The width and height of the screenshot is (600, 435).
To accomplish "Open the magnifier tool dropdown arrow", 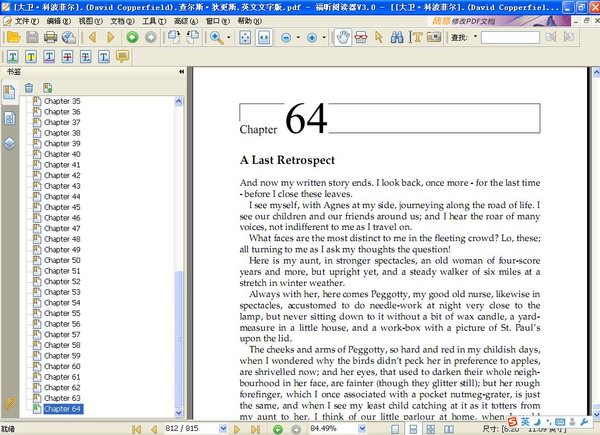I will [229, 37].
